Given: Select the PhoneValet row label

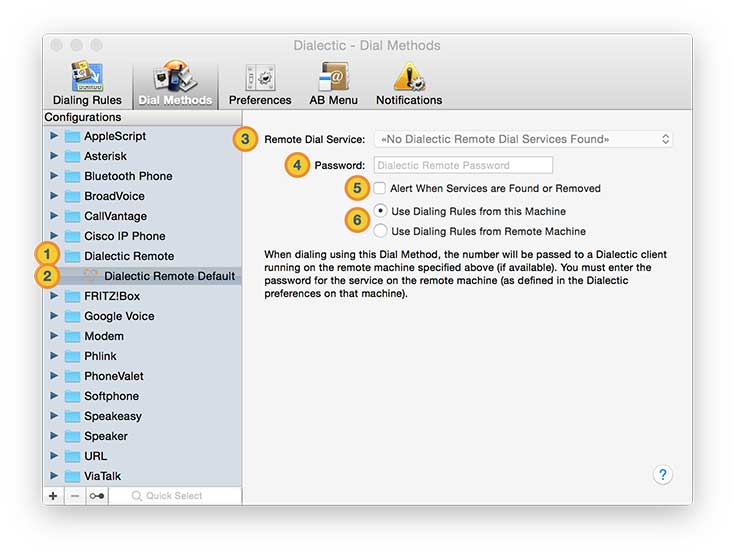Looking at the screenshot, I should click(x=114, y=376).
